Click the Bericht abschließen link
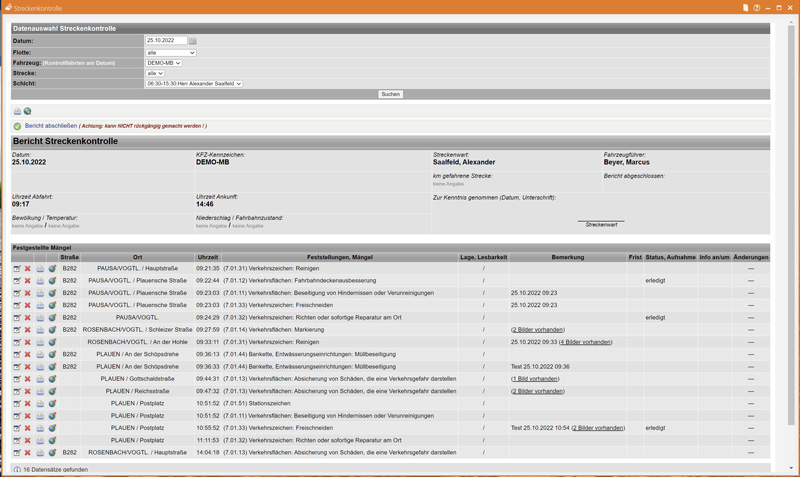Screen dimensions: 800x477 51,125
